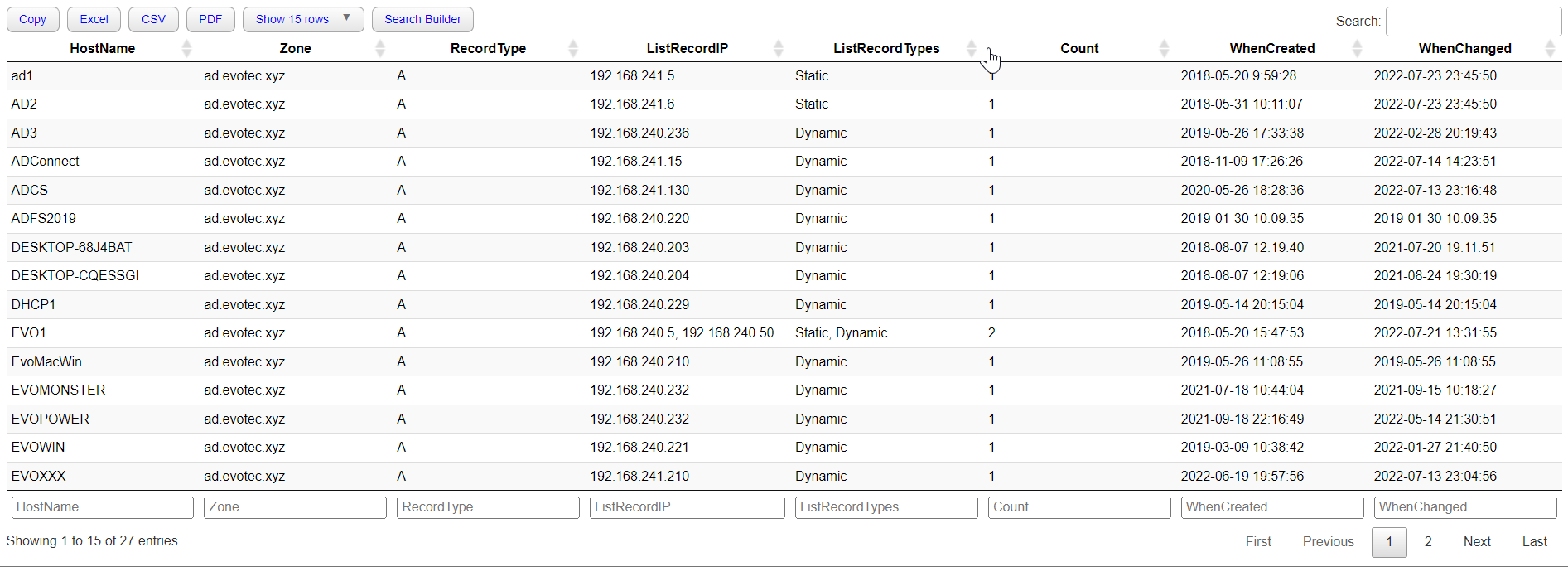The image size is (1568, 567).
Task: Open the Search Builder
Action: click(422, 19)
